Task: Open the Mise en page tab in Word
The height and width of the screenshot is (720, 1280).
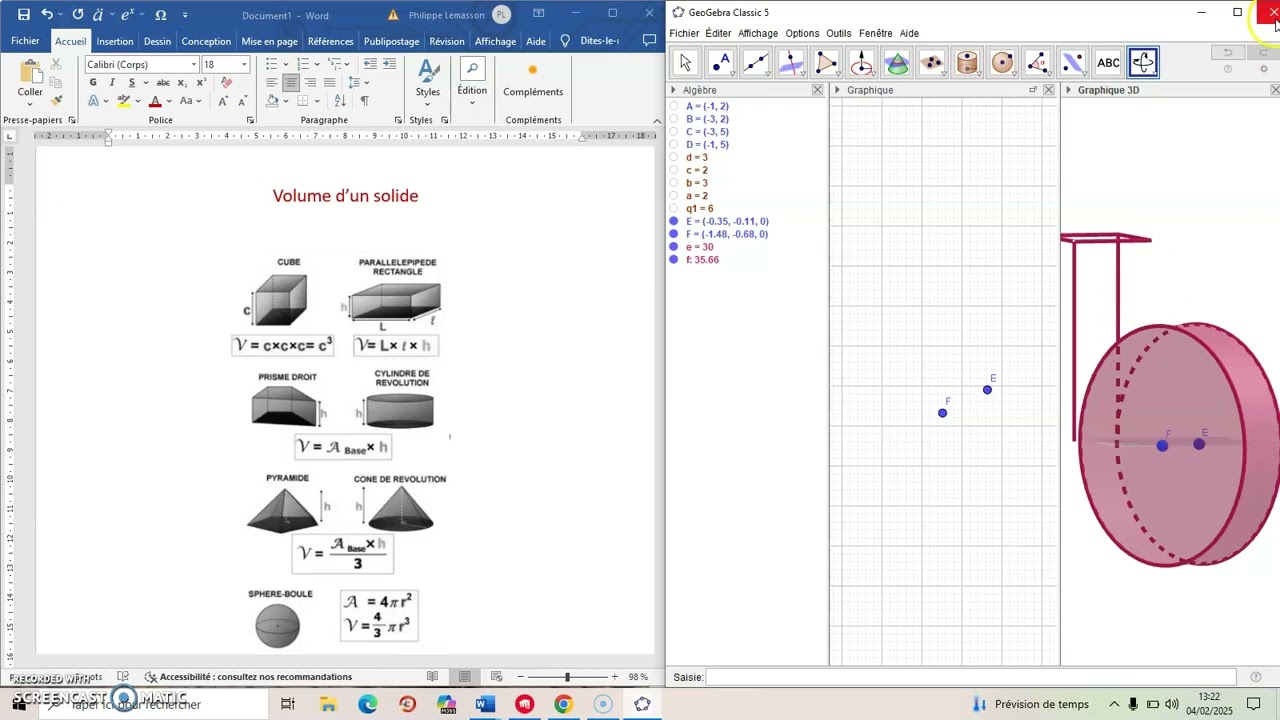Action: (x=270, y=41)
